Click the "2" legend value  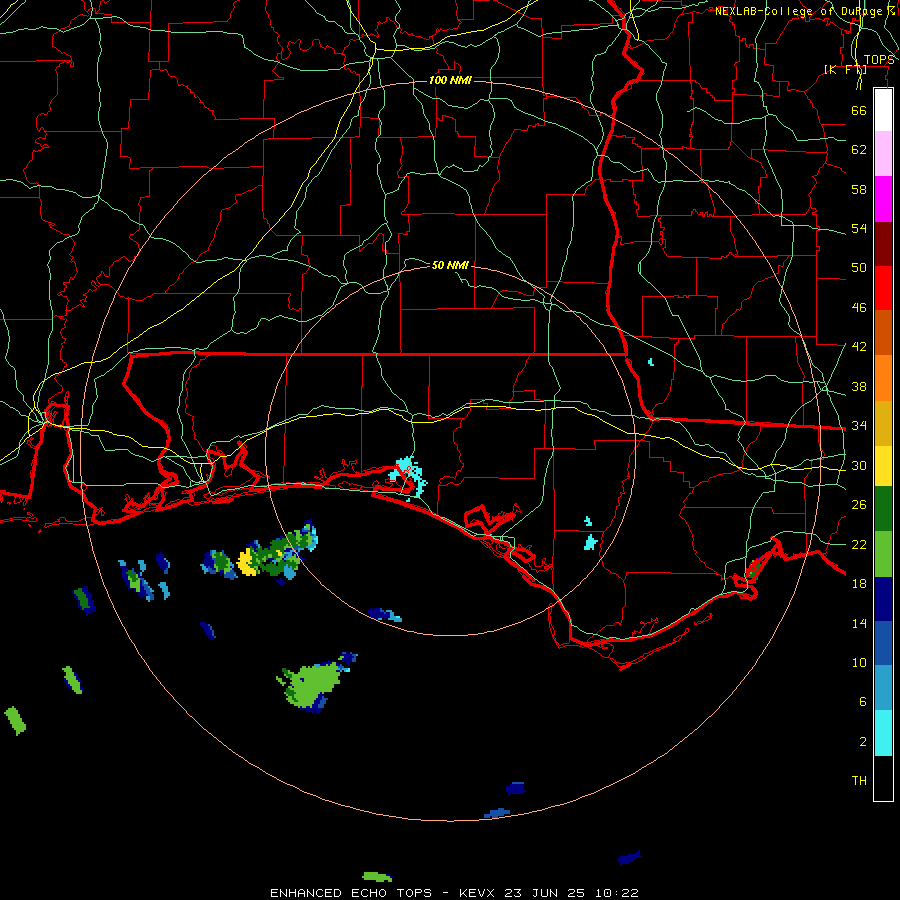pos(863,742)
